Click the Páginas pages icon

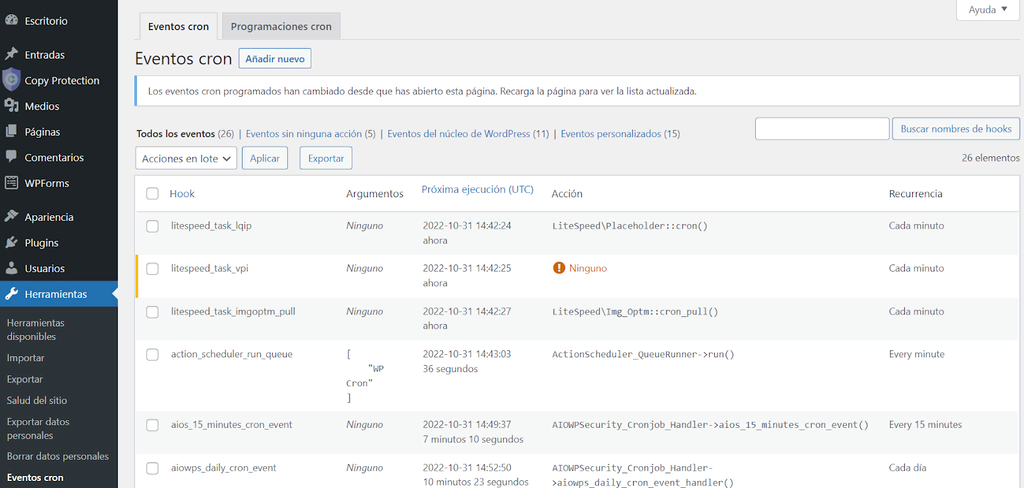click(12, 132)
